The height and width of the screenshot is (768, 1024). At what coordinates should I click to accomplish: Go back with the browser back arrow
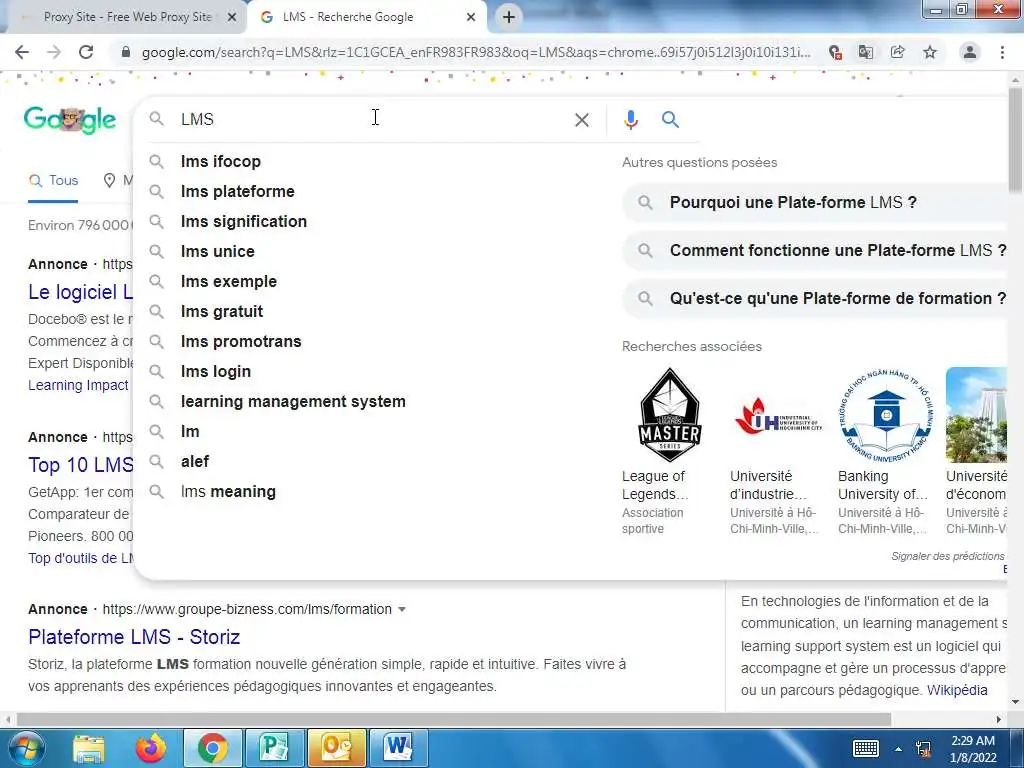22,52
